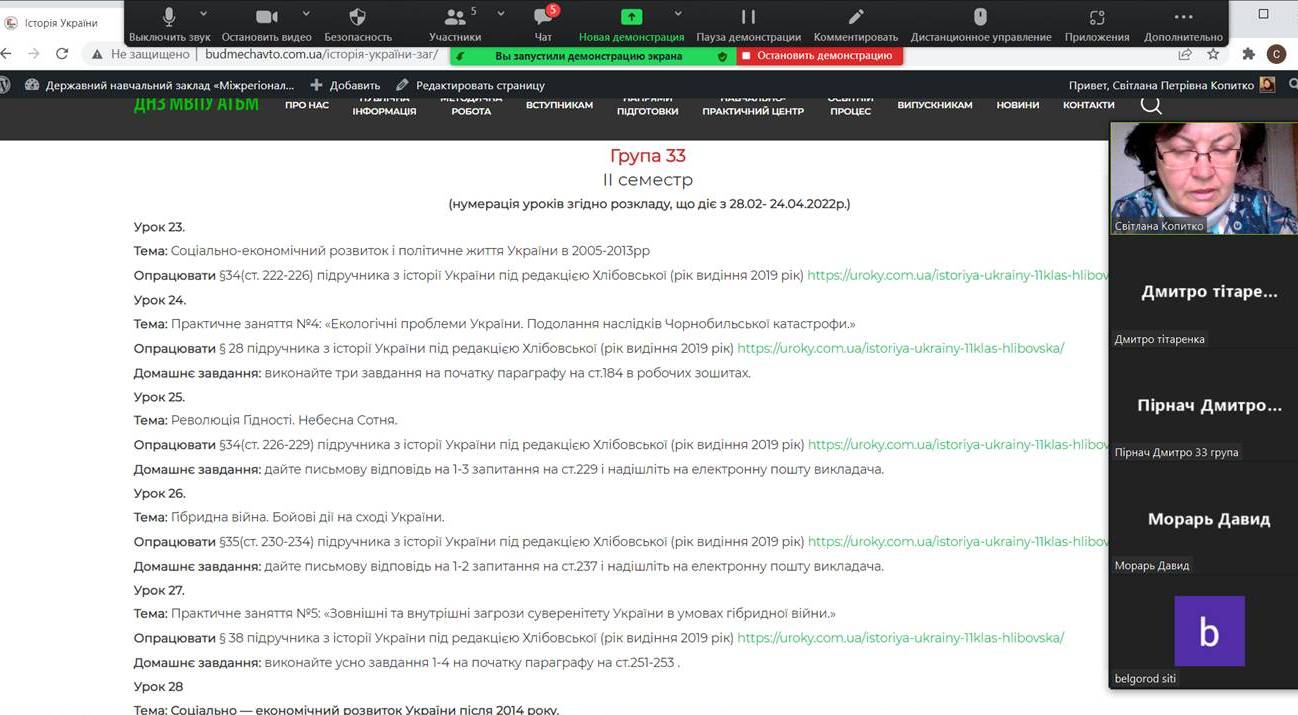This screenshot has width=1298, height=715.
Task: Reload the browser page
Action: pyautogui.click(x=62, y=55)
